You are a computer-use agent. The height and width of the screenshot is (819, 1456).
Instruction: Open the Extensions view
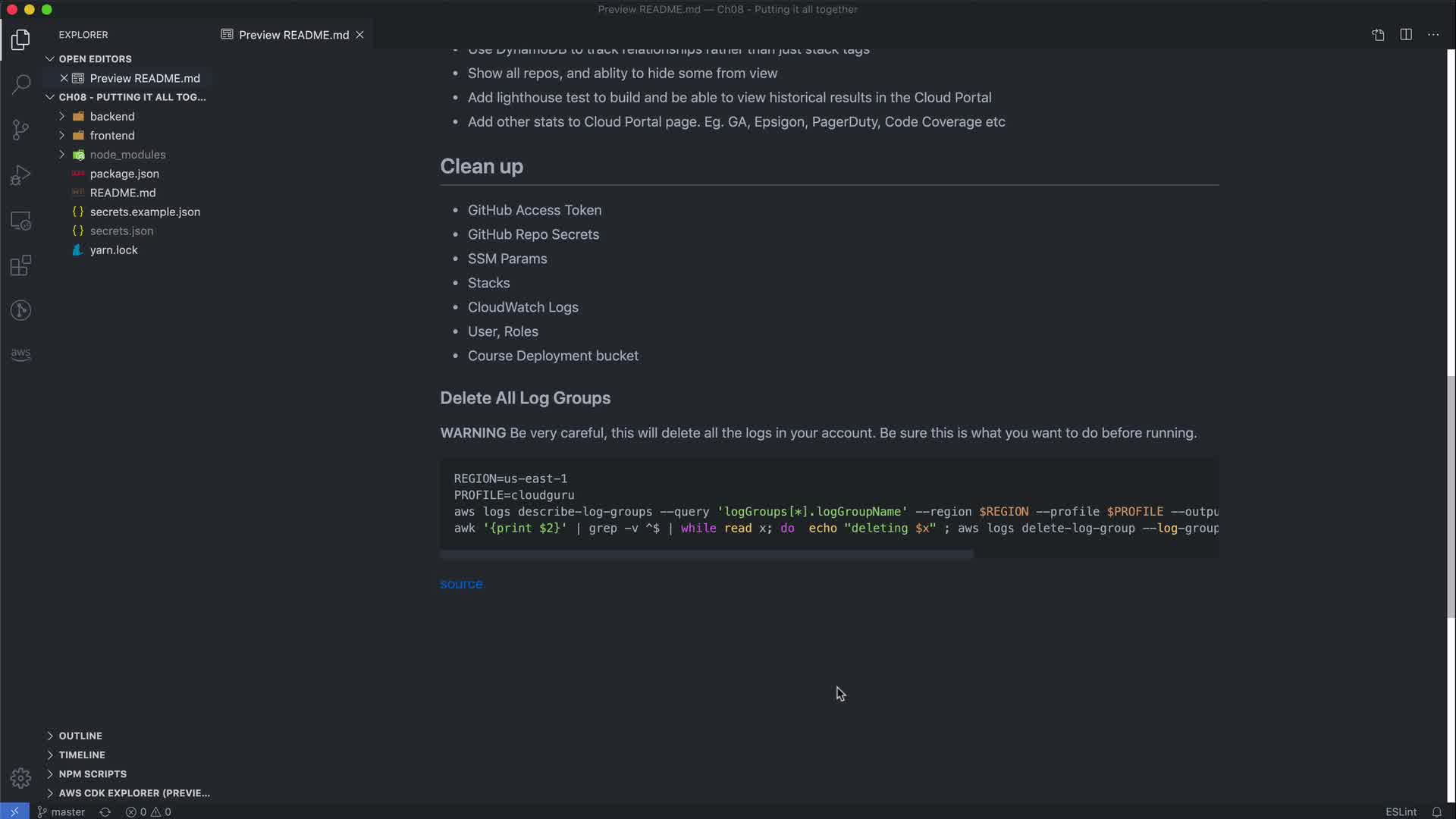pos(20,266)
